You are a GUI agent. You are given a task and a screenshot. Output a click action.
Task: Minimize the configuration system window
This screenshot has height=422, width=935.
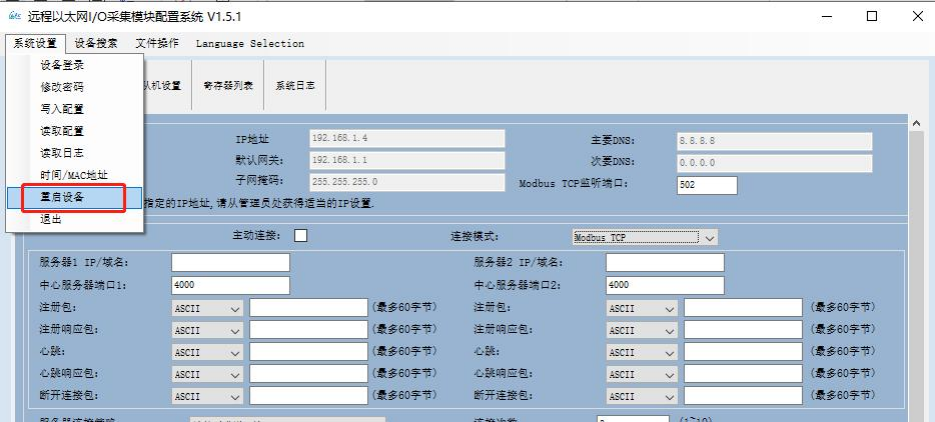coord(826,17)
